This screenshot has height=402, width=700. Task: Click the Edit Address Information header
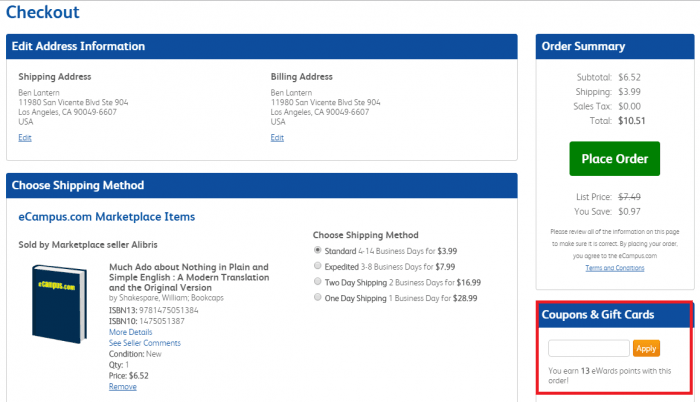click(262, 46)
